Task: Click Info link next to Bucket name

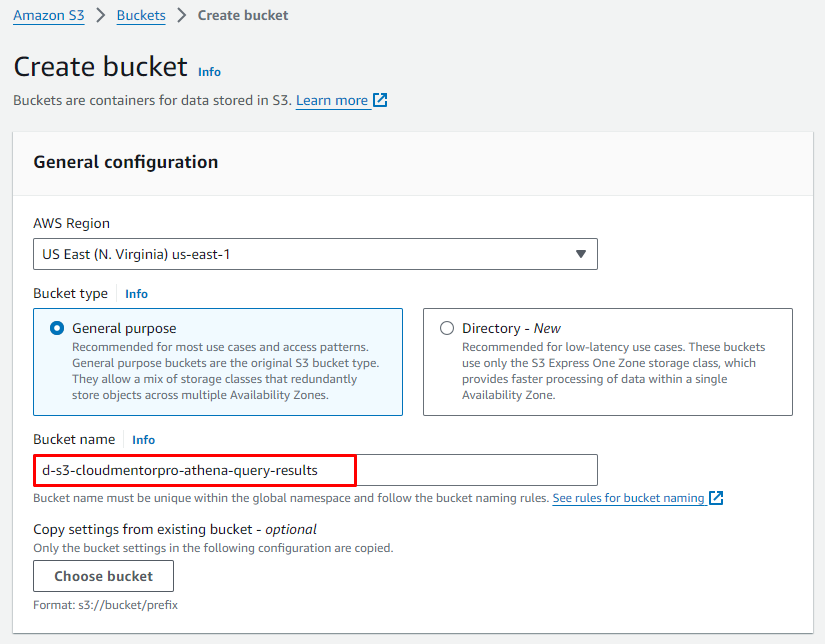Action: [x=143, y=440]
